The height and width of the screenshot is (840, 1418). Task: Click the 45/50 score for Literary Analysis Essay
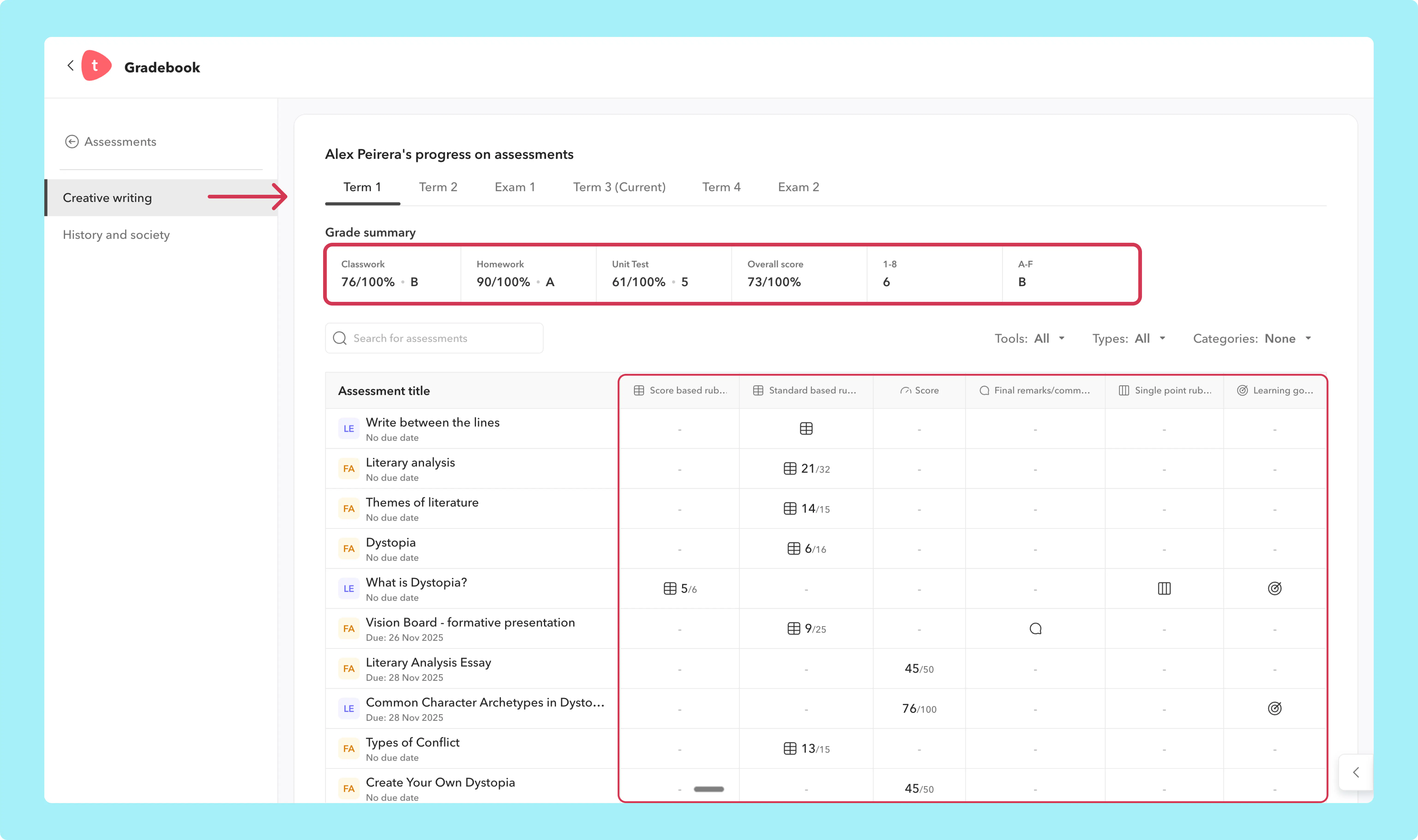pyautogui.click(x=919, y=669)
